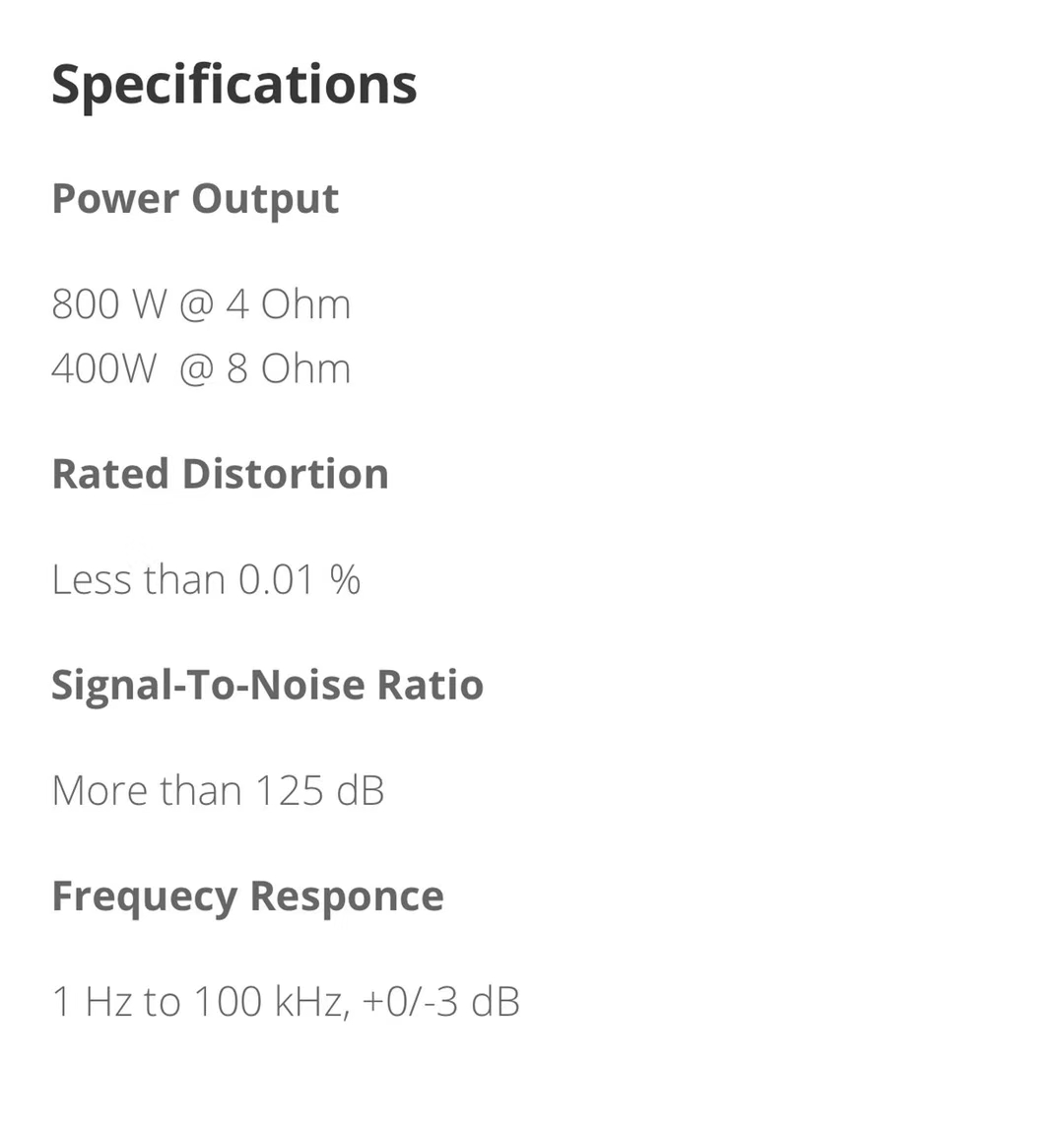This screenshot has width=1064, height=1129.
Task: Click the More than 125 dB text
Action: (x=218, y=790)
